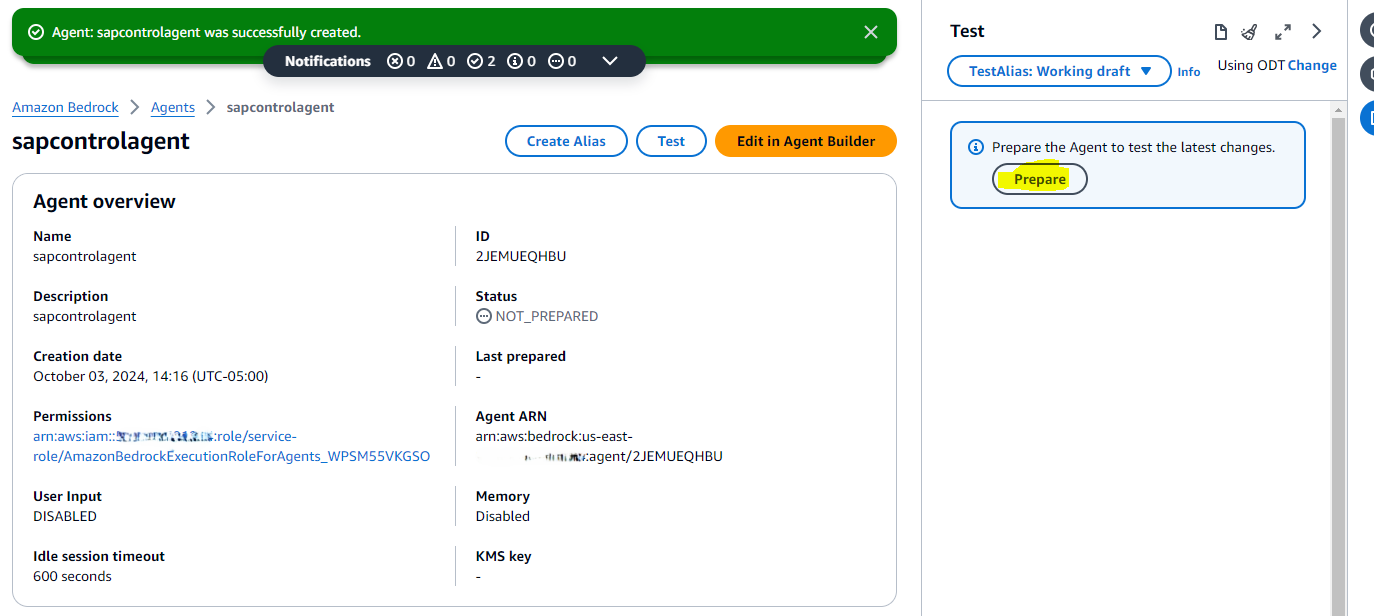Screen dimensions: 1374x616
Task: Click the Prepare button
Action: [1040, 179]
